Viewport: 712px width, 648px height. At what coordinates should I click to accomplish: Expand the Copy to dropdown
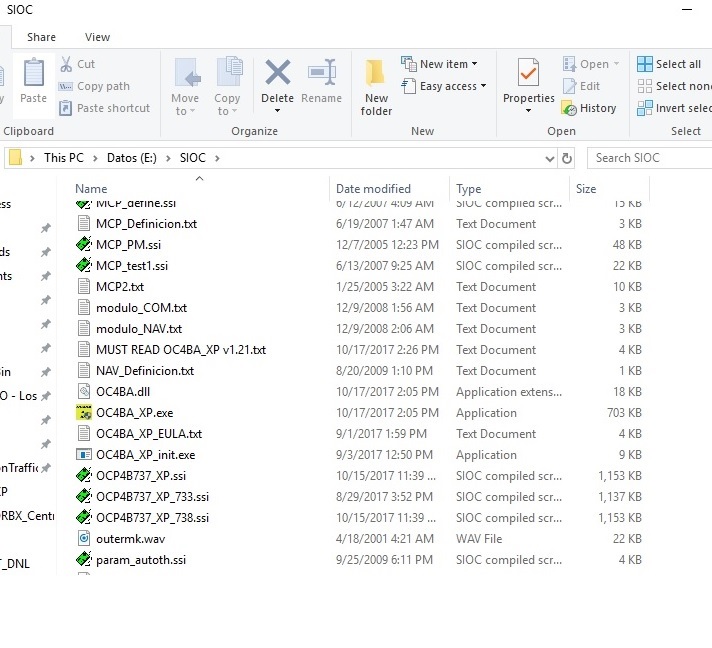click(x=227, y=111)
